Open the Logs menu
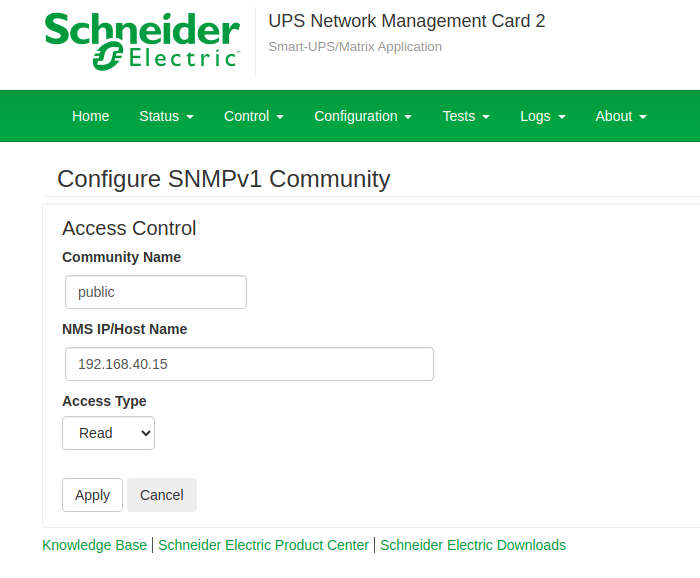The height and width of the screenshot is (578, 700). click(543, 116)
